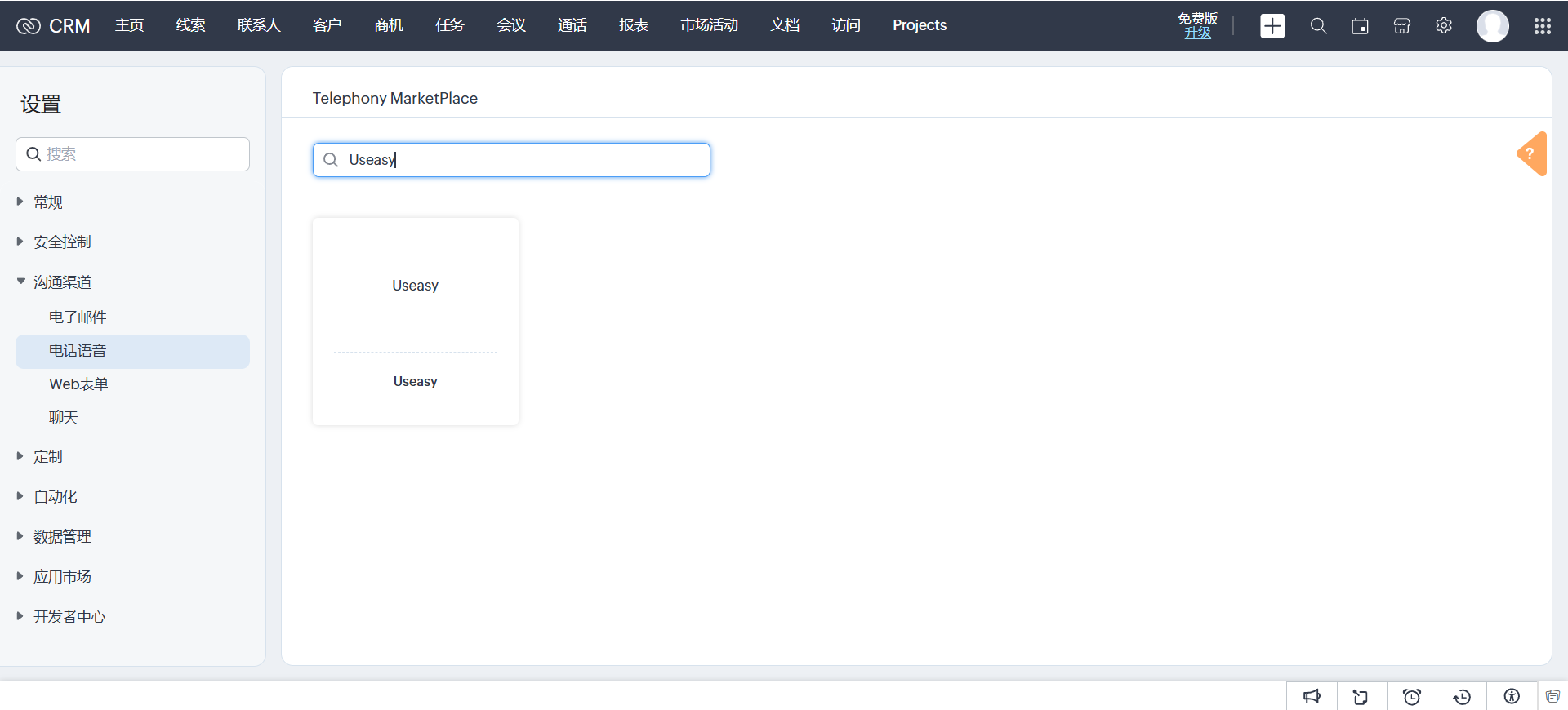Screen dimensions: 1568x710
Task: Open the 线索 tab
Action: coord(191,25)
